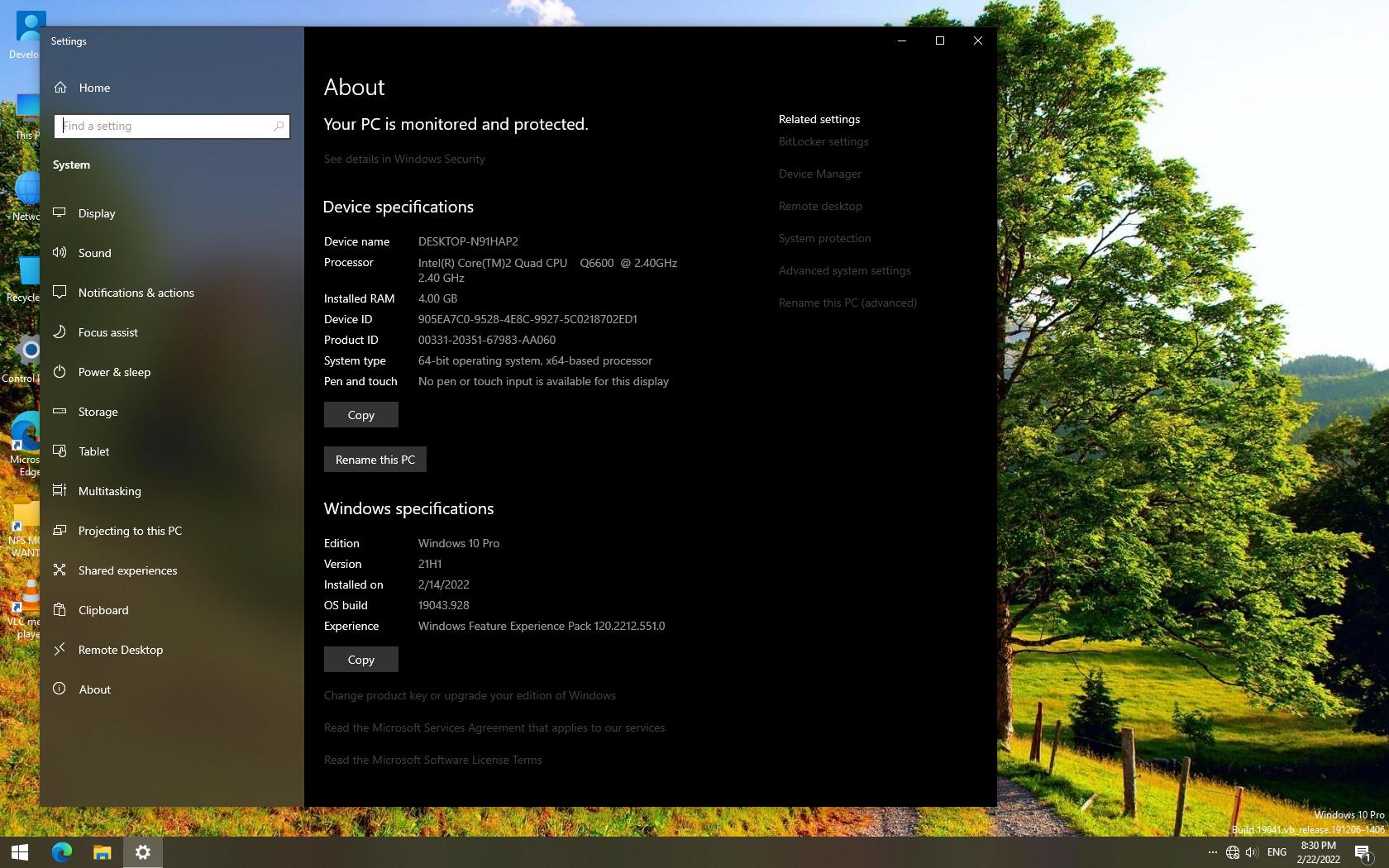1389x868 pixels.
Task: Select Product ID 00331-20351-67983-AA060
Action: pyautogui.click(x=487, y=340)
